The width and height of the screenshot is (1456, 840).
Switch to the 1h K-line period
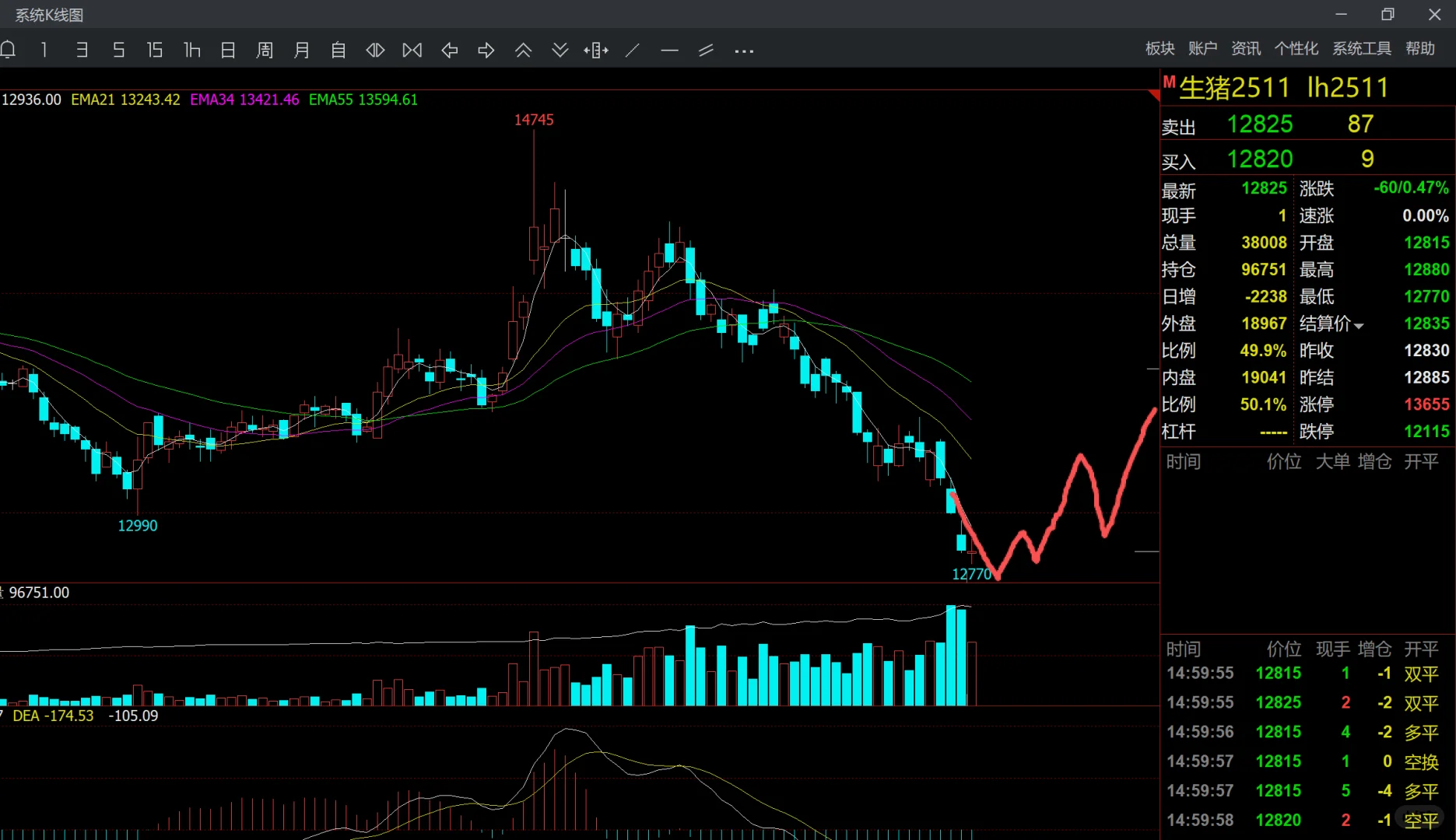click(x=192, y=51)
